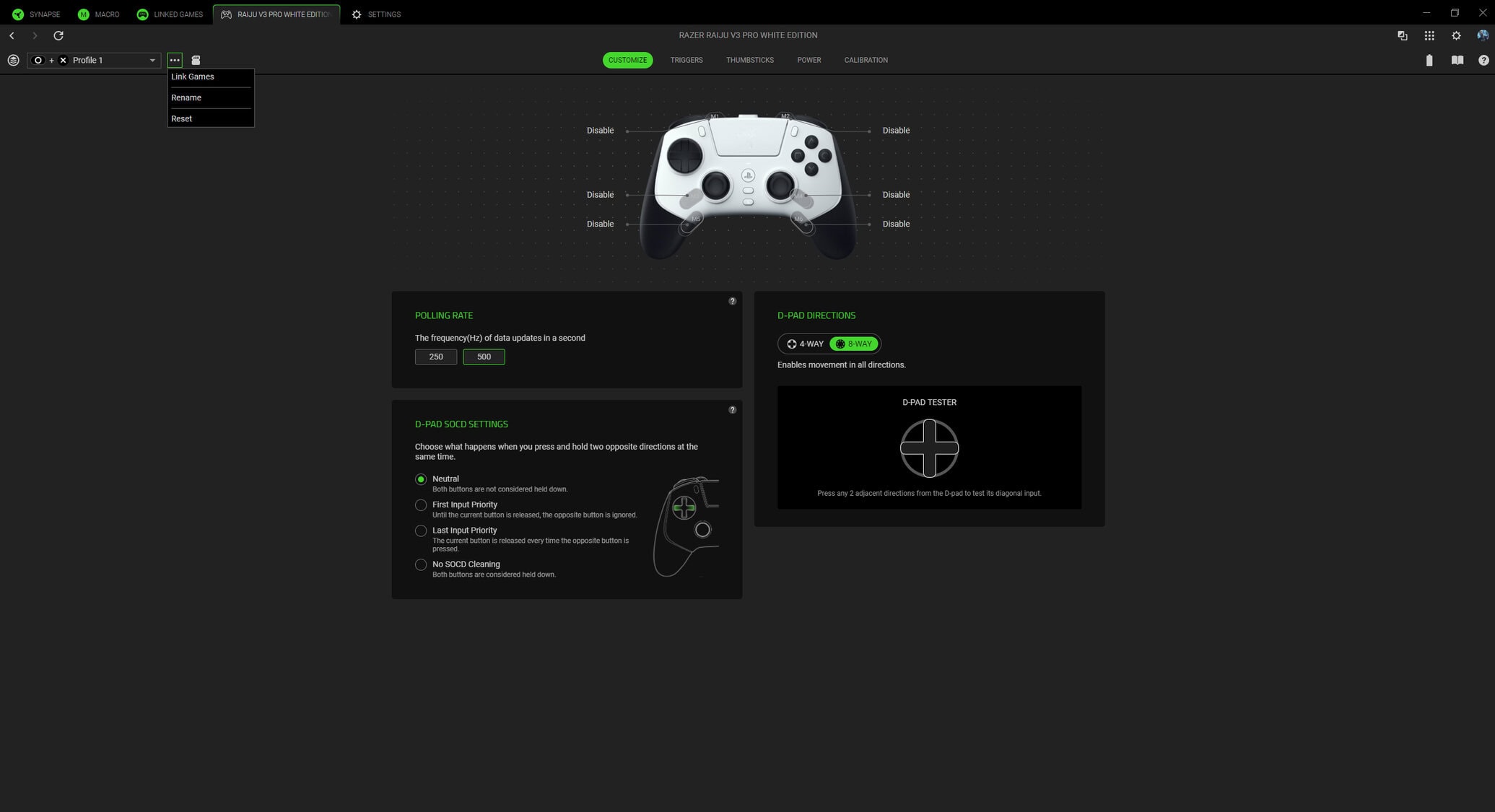Set polling rate to 250
The height and width of the screenshot is (812, 1495).
click(436, 357)
